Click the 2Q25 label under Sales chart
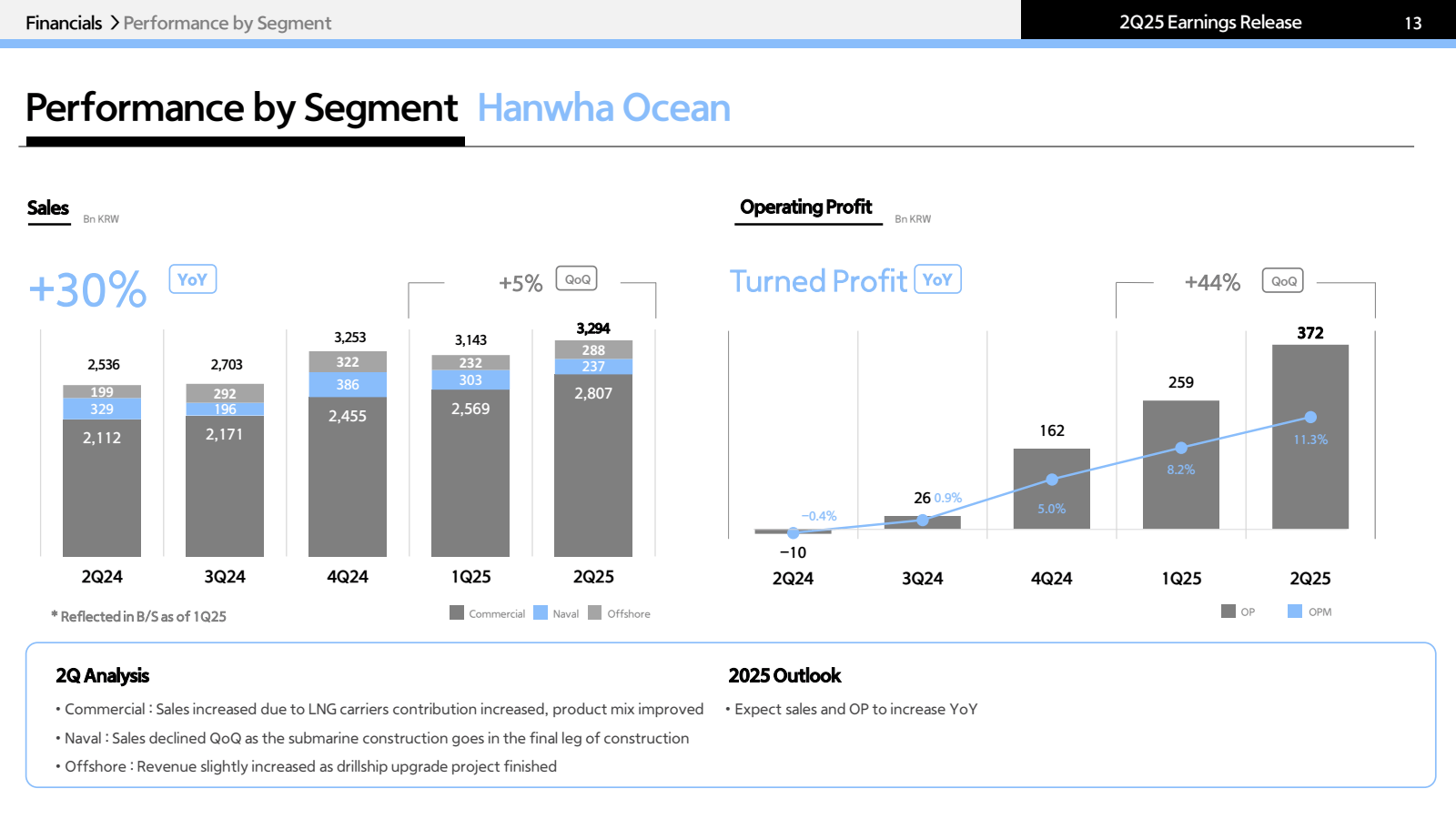The width and height of the screenshot is (1456, 819). point(593,577)
